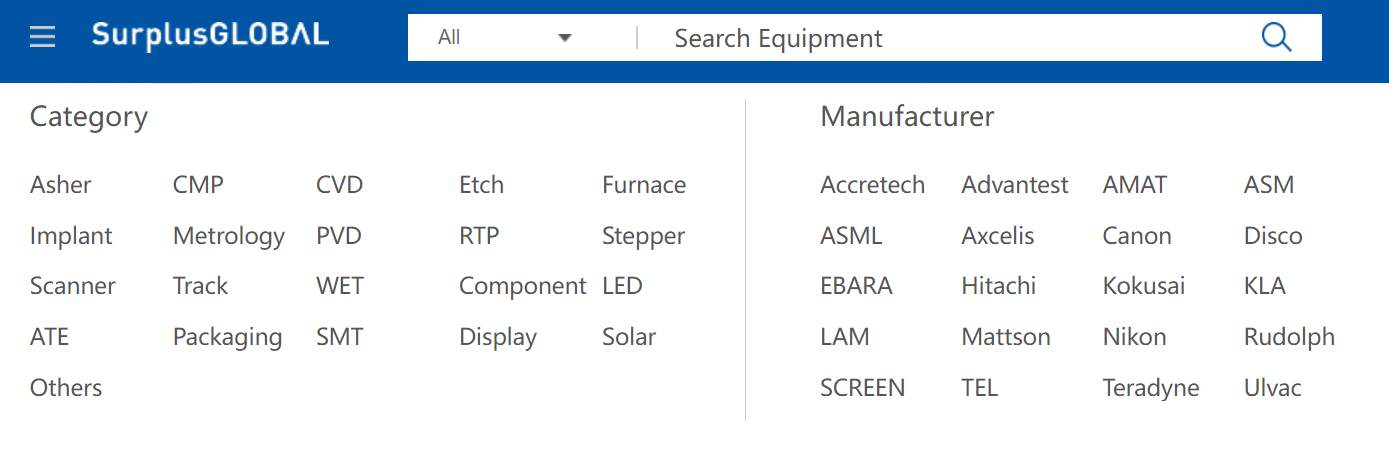Open the ATE category
Image resolution: width=1389 pixels, height=453 pixels.
pyautogui.click(x=50, y=337)
